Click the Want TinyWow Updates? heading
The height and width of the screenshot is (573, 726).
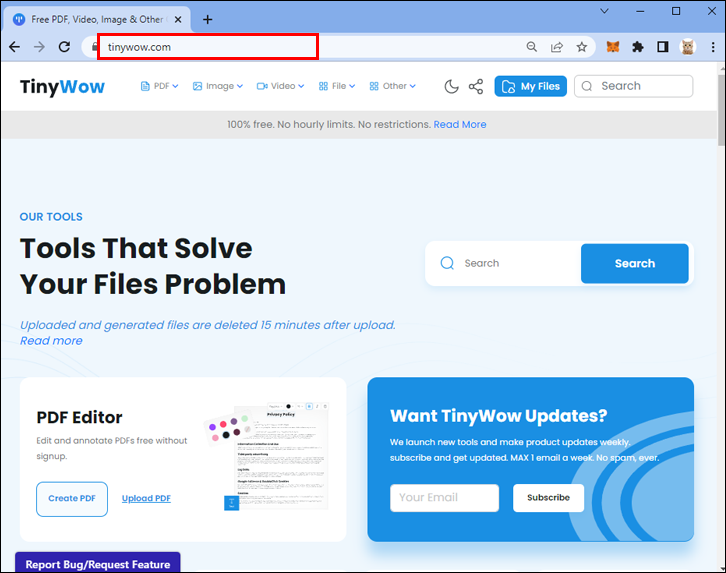pos(498,416)
